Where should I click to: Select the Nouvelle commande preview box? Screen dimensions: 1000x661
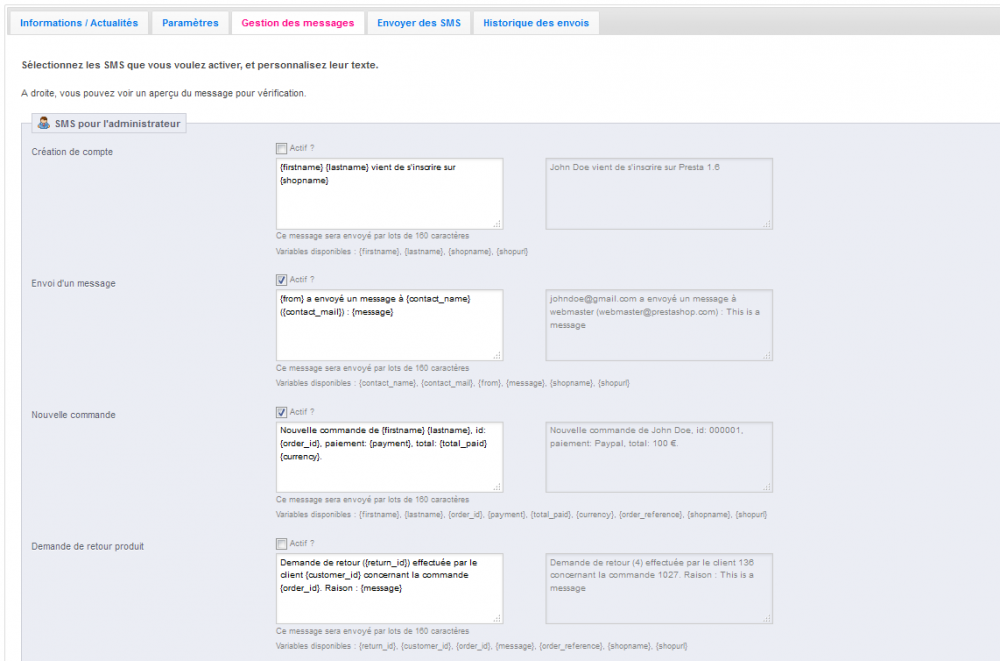(x=658, y=456)
